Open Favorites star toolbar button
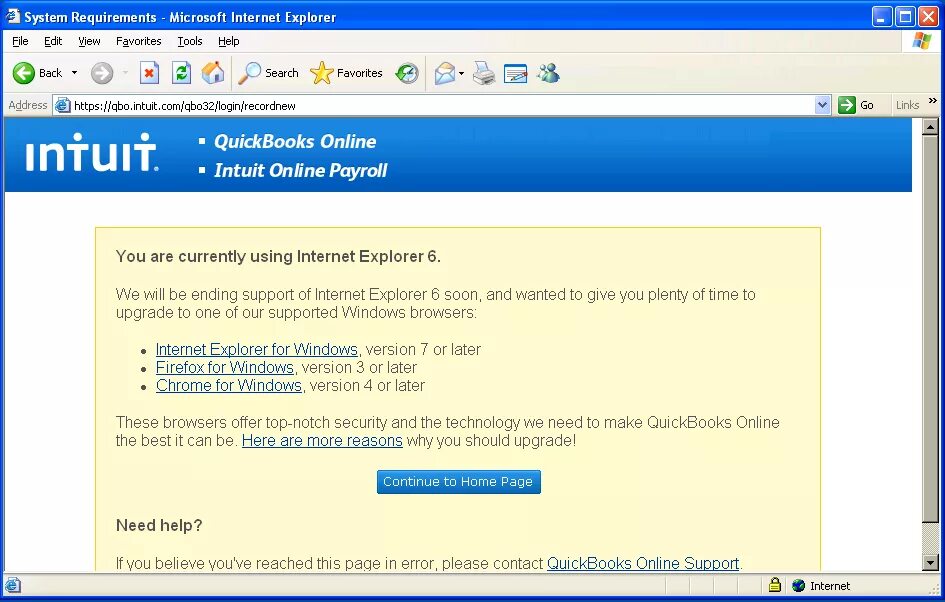This screenshot has height=602, width=945. coord(347,73)
